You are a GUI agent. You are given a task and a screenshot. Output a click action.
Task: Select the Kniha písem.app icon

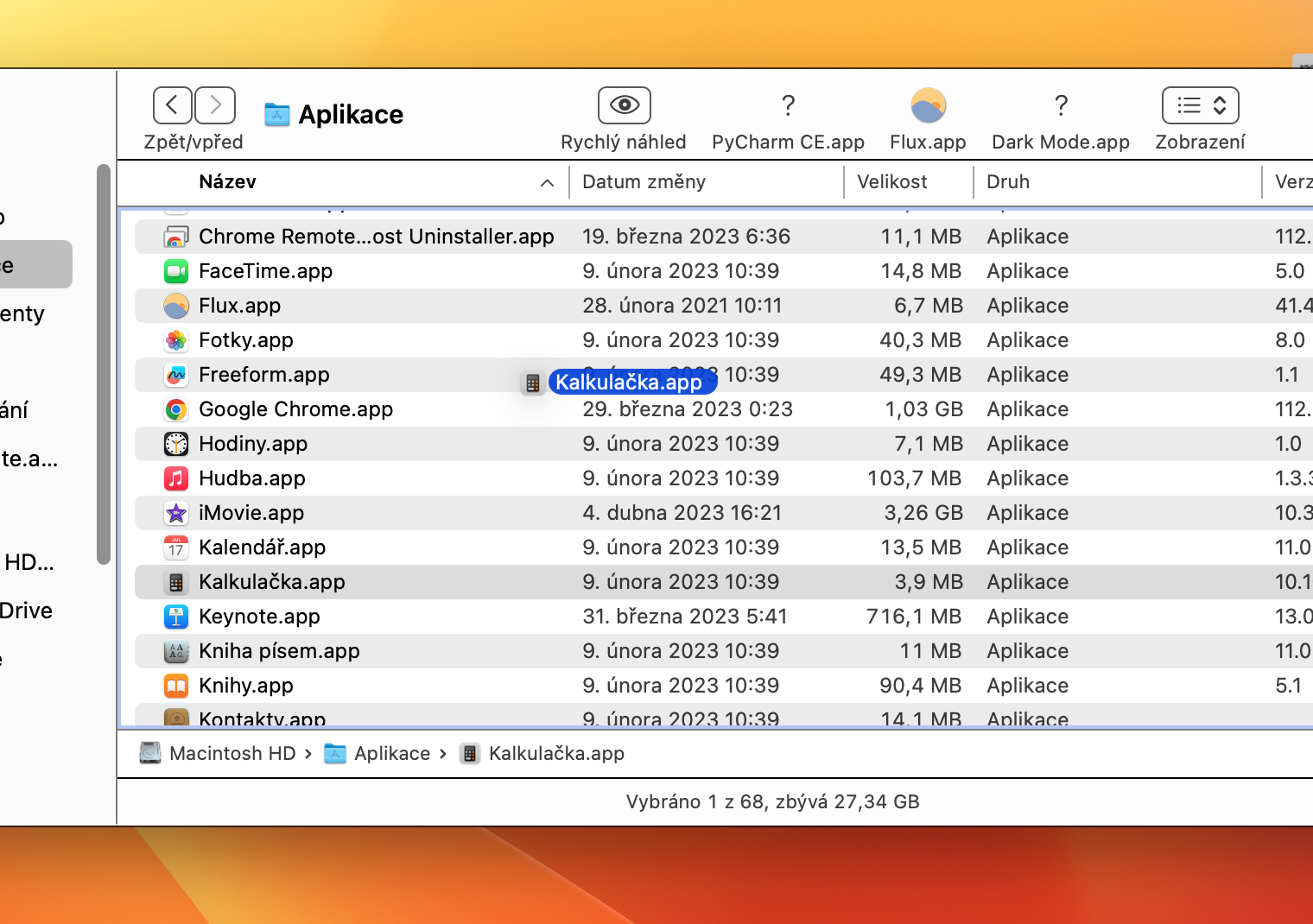pyautogui.click(x=176, y=651)
